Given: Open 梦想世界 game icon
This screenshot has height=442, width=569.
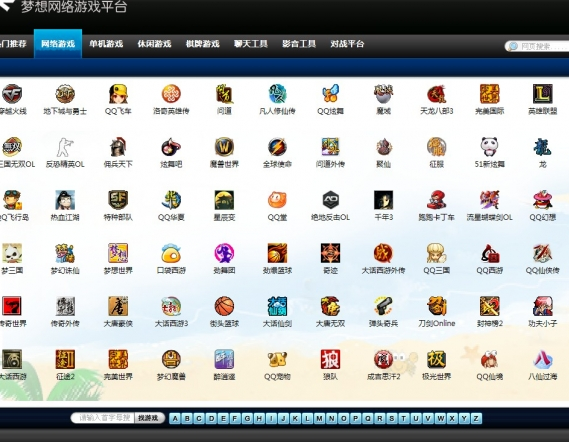Looking at the screenshot, I should pyautogui.click(x=118, y=253).
